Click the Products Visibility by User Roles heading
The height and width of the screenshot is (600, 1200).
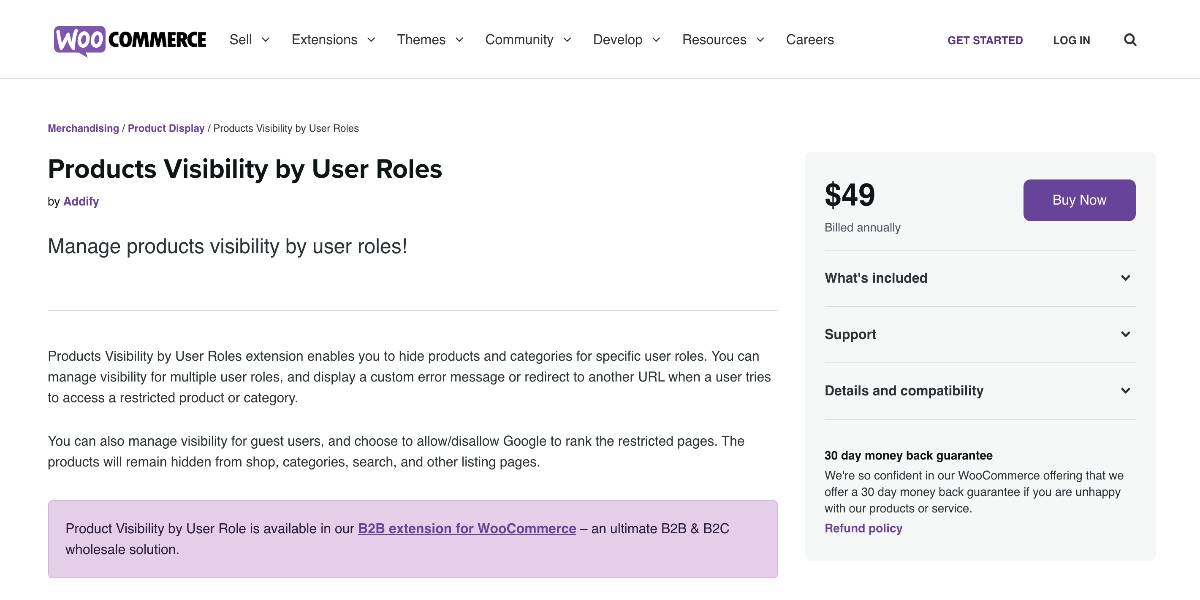click(x=245, y=169)
